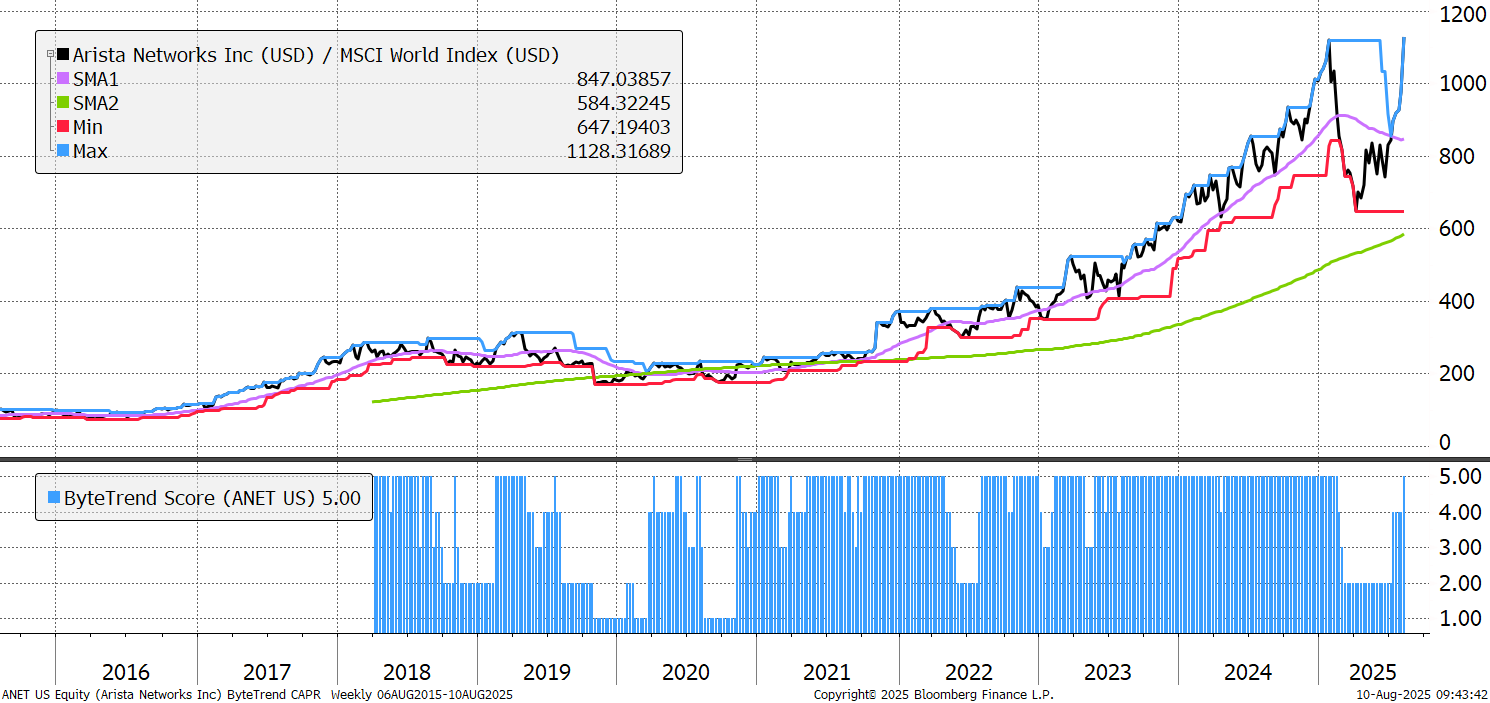Viewport: 1490px width, 703px height.
Task: Click the 10-Aug-2025 09:43:42 timestamp
Action: [1423, 695]
